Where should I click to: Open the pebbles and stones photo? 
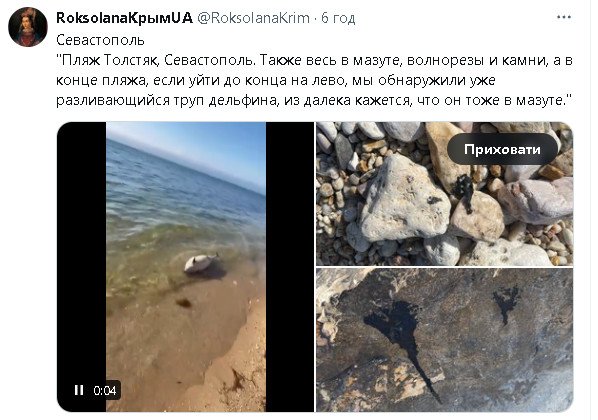tap(445, 194)
